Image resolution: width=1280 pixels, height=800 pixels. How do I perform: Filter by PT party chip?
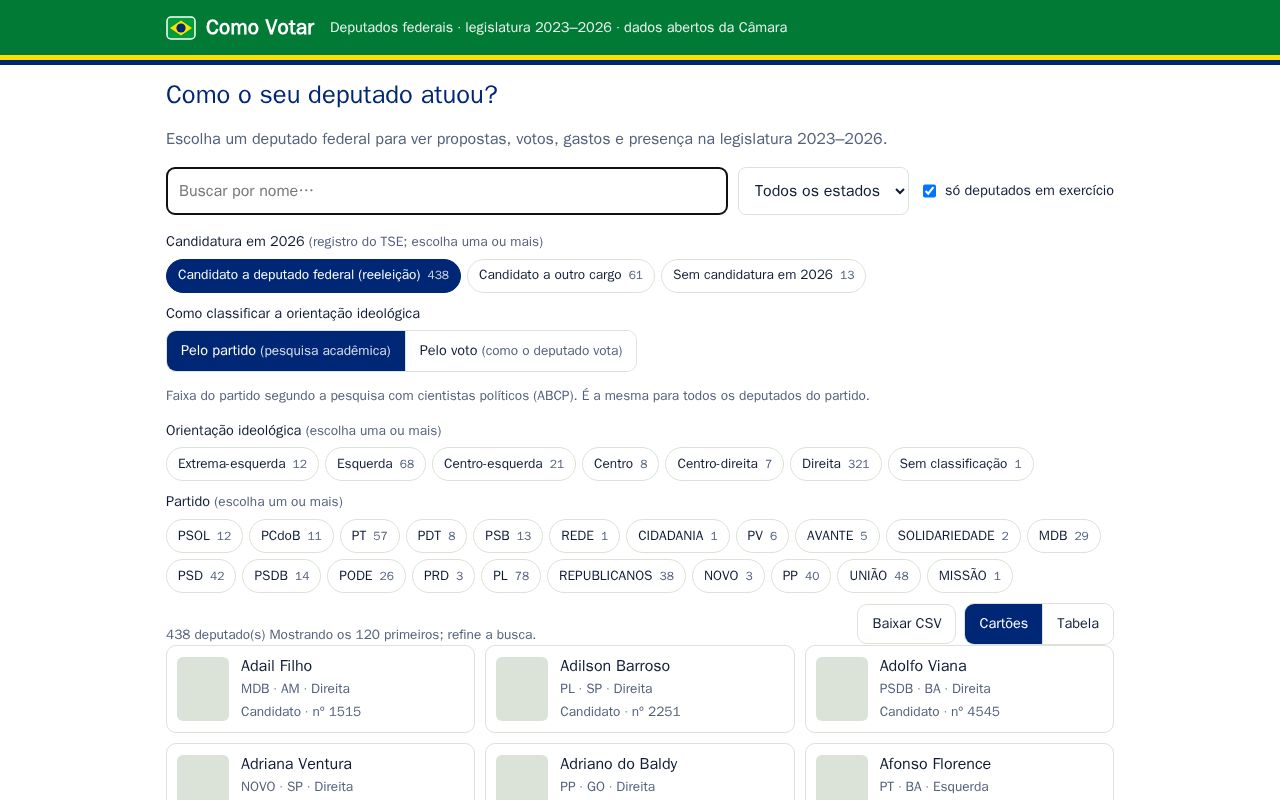click(370, 536)
